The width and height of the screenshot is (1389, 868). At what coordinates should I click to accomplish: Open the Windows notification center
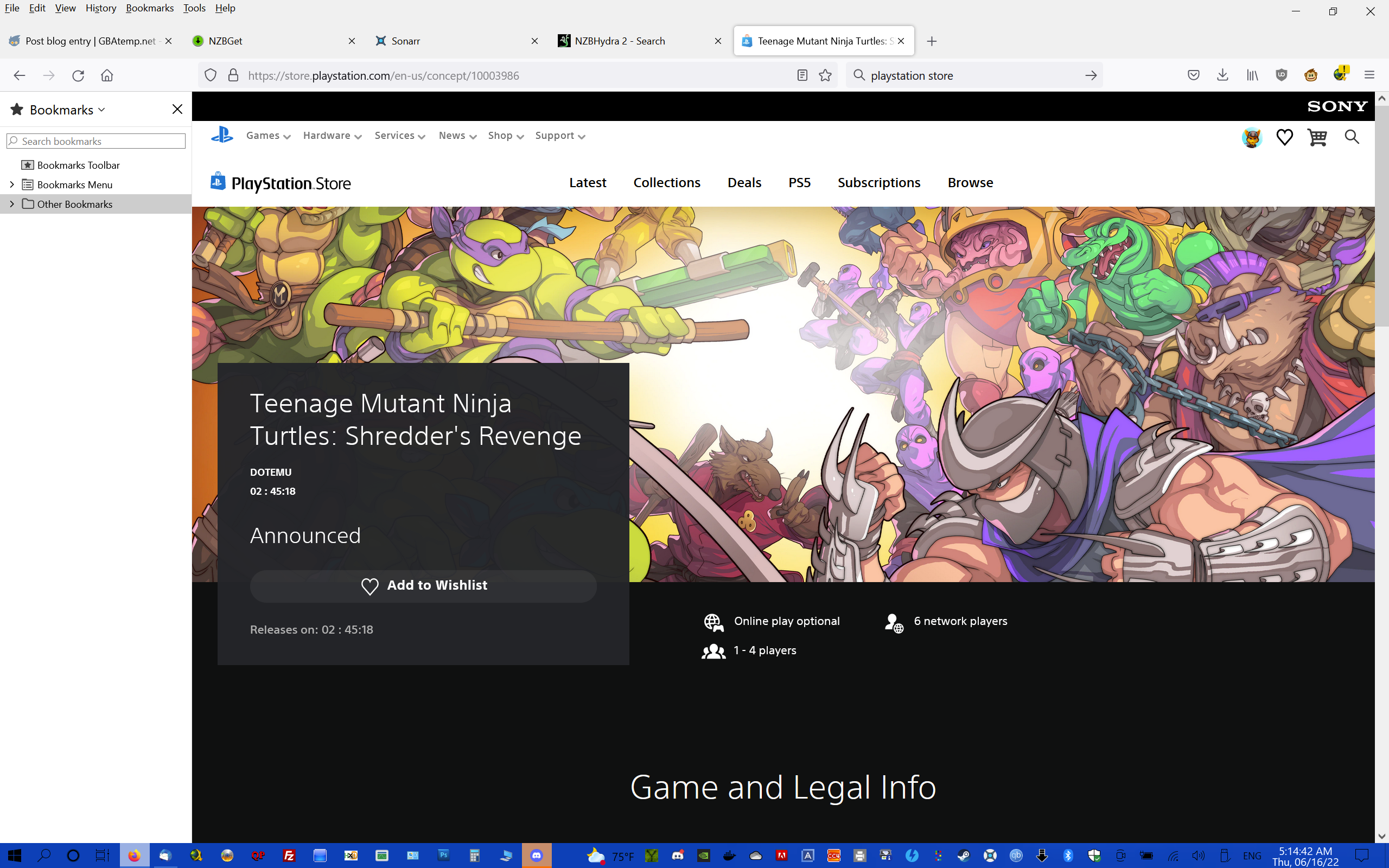[x=1361, y=856]
